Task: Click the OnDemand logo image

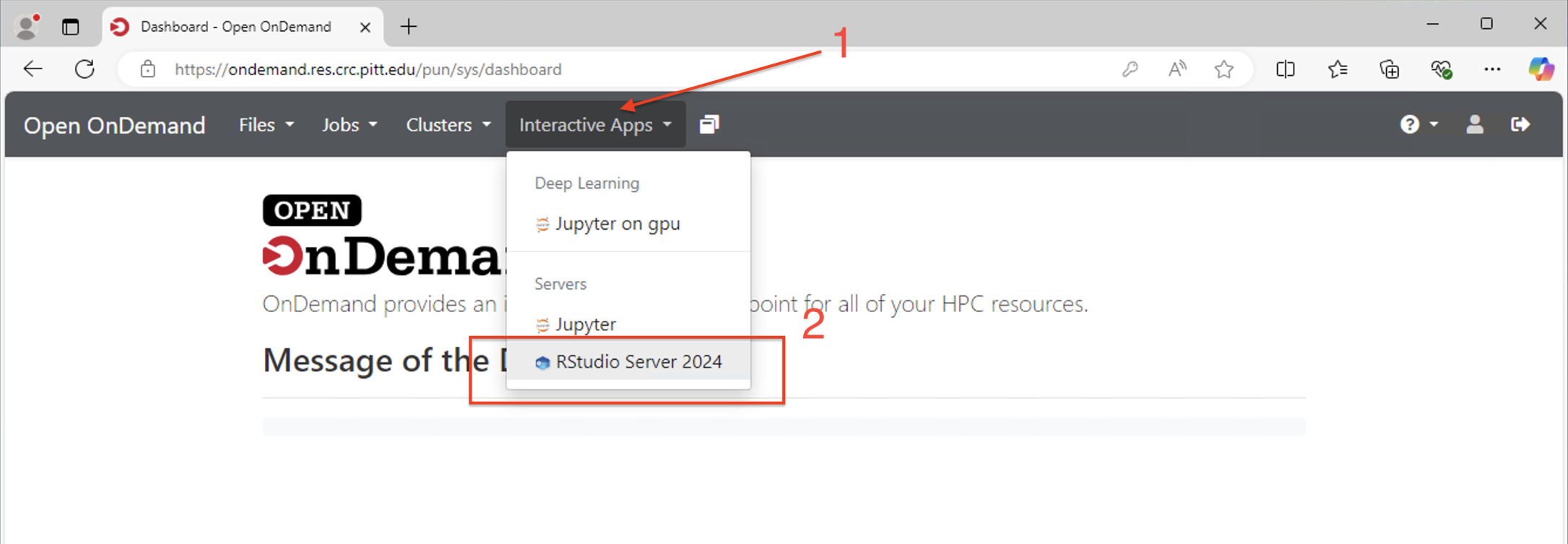Action: point(384,236)
